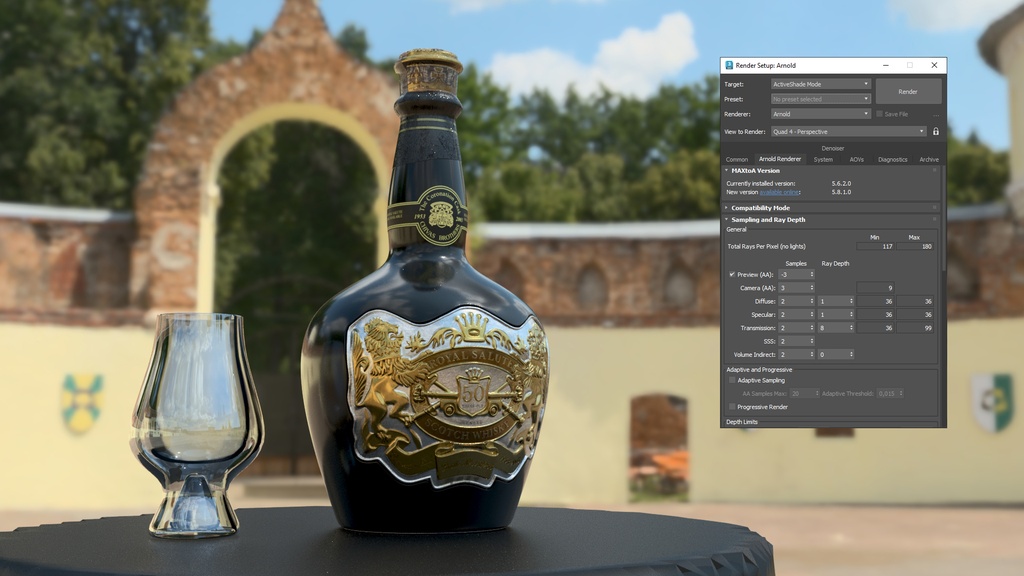Open the Target dropdown showing ActiveShade Mode
Screen dimensions: 1024x576
point(820,84)
